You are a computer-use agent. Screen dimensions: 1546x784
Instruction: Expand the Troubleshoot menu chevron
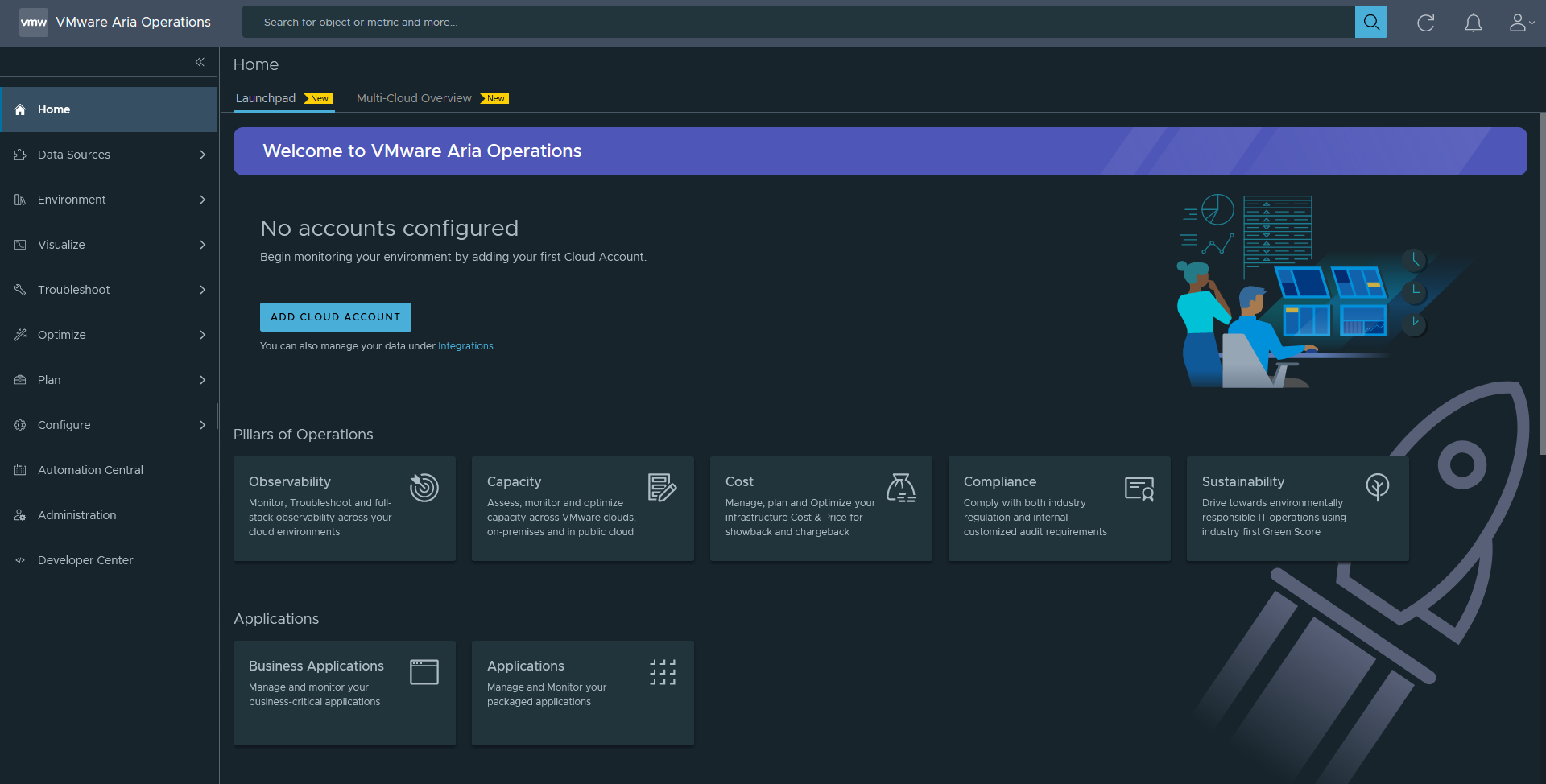tap(203, 290)
